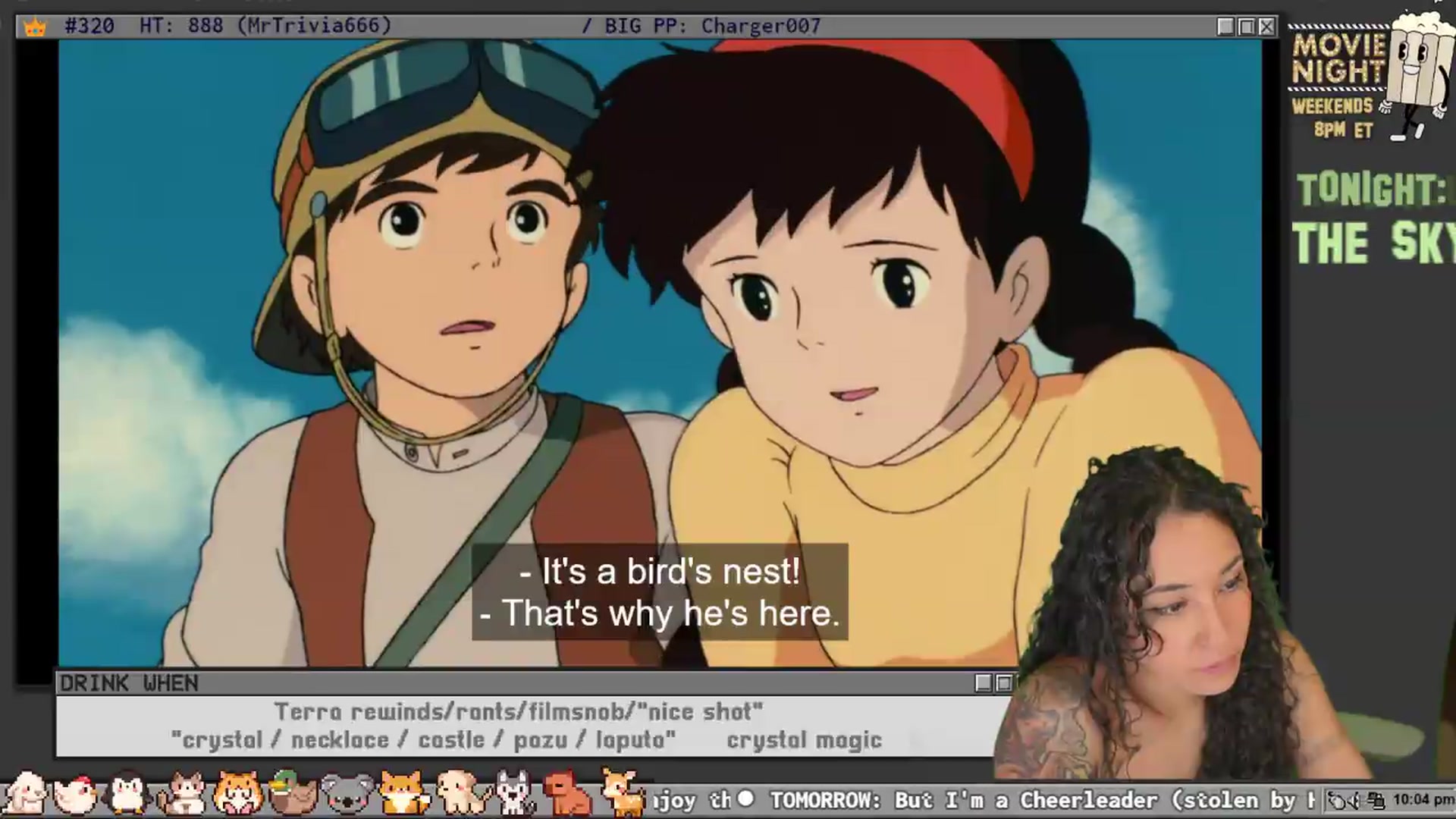
Task: Click the mallard duck pixel icon
Action: pyautogui.click(x=292, y=792)
